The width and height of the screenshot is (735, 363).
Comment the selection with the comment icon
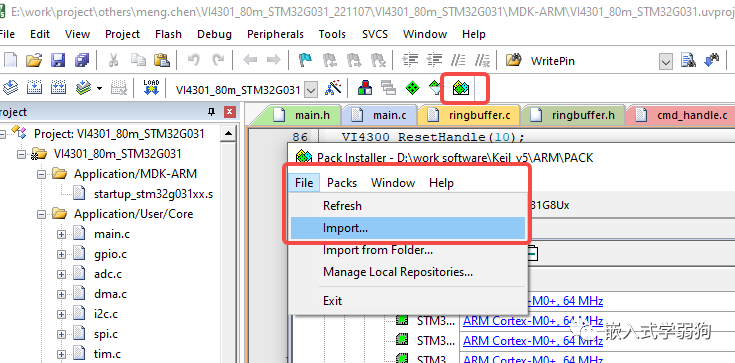[458, 60]
